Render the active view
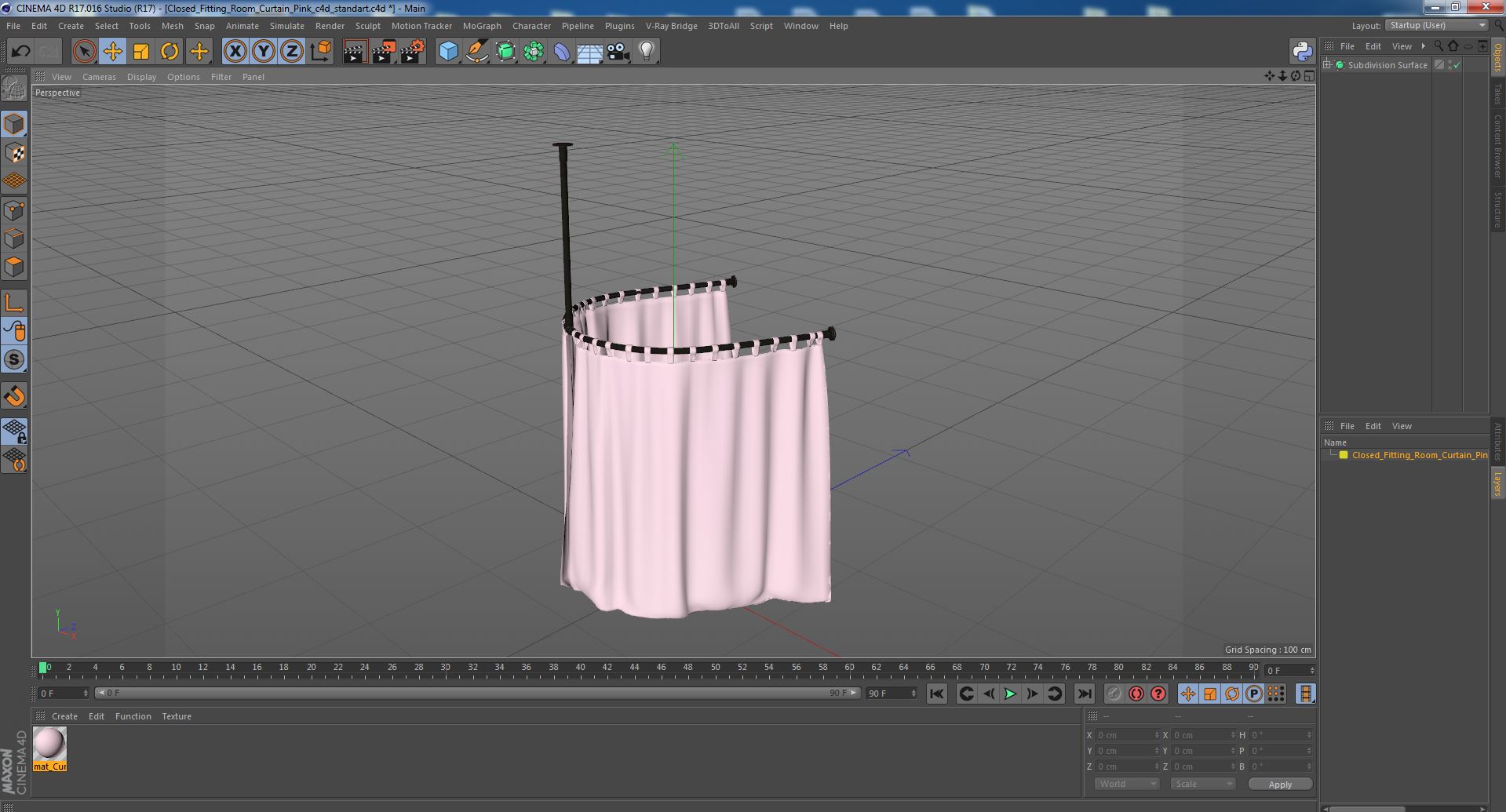 pos(355,52)
